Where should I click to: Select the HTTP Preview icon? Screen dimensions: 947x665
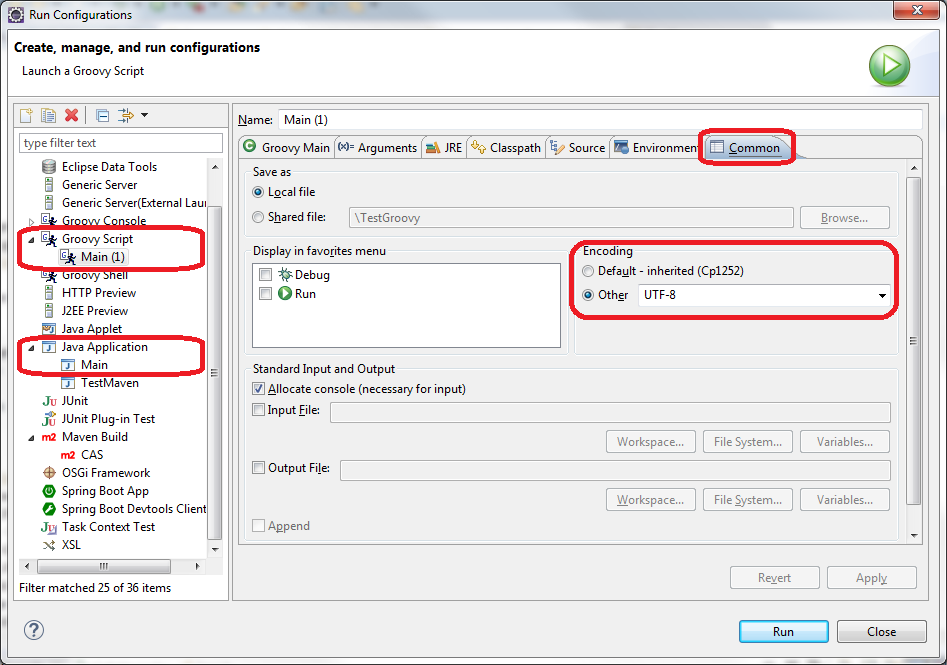(49, 293)
